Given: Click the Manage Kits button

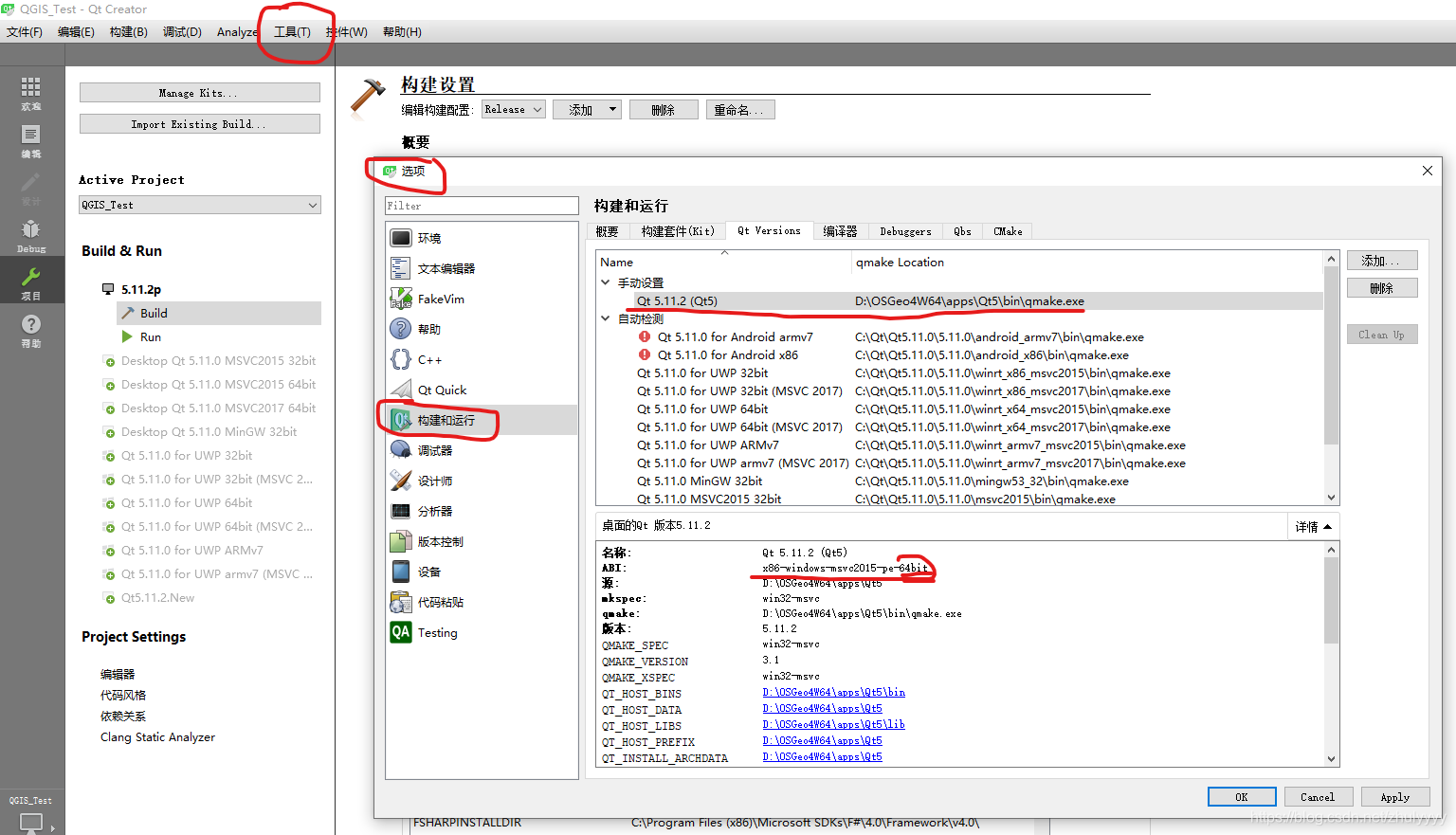Looking at the screenshot, I should (200, 93).
